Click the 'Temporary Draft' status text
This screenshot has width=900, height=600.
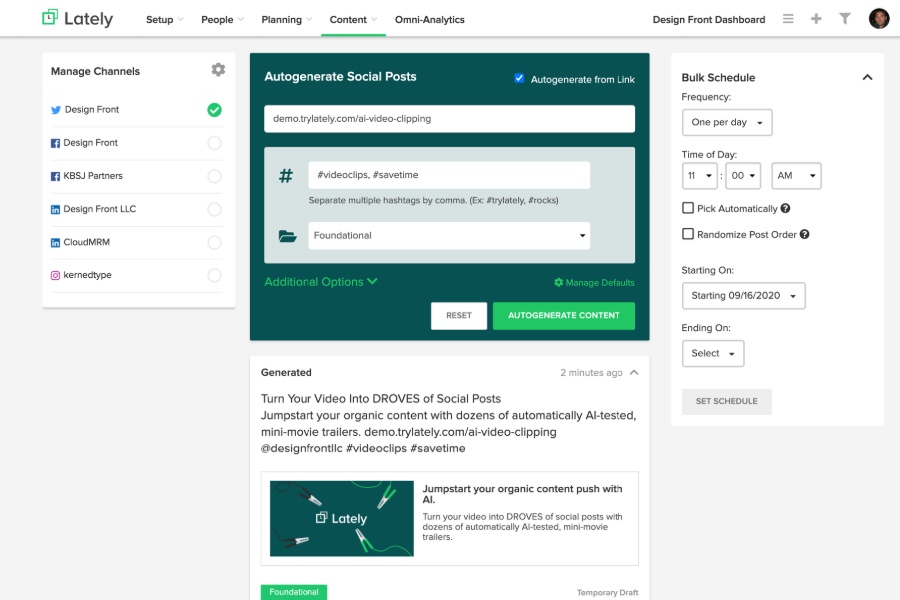point(607,593)
